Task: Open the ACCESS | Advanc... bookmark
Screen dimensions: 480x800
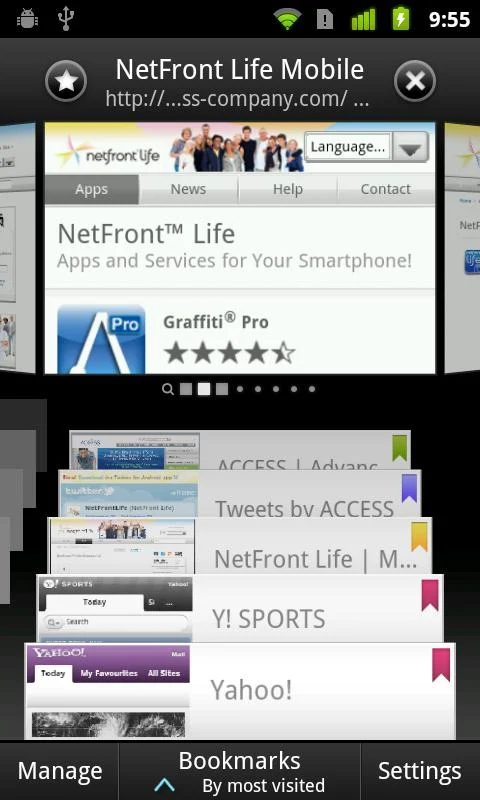Action: click(x=240, y=450)
